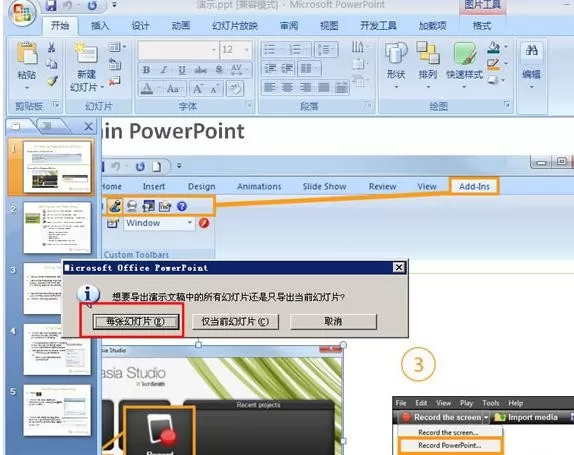Viewport: 574px width, 455px height.
Task: Decrease font size with small A
Action: tap(215, 88)
